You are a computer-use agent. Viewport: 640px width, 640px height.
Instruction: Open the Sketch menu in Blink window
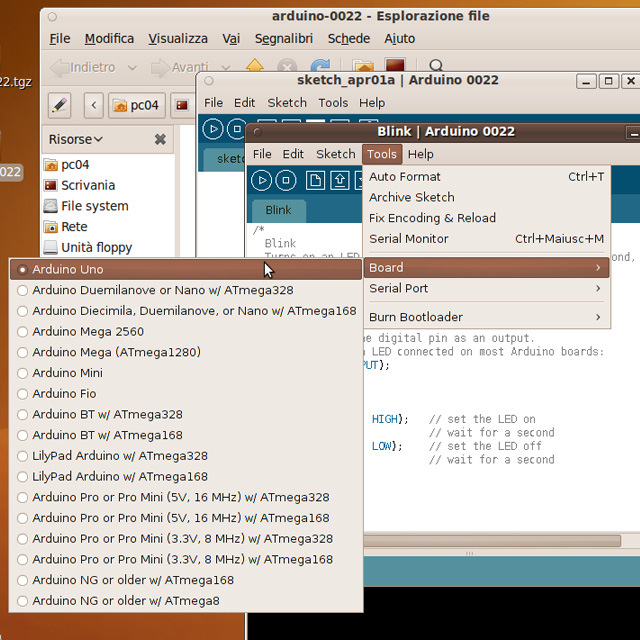pyautogui.click(x=335, y=154)
